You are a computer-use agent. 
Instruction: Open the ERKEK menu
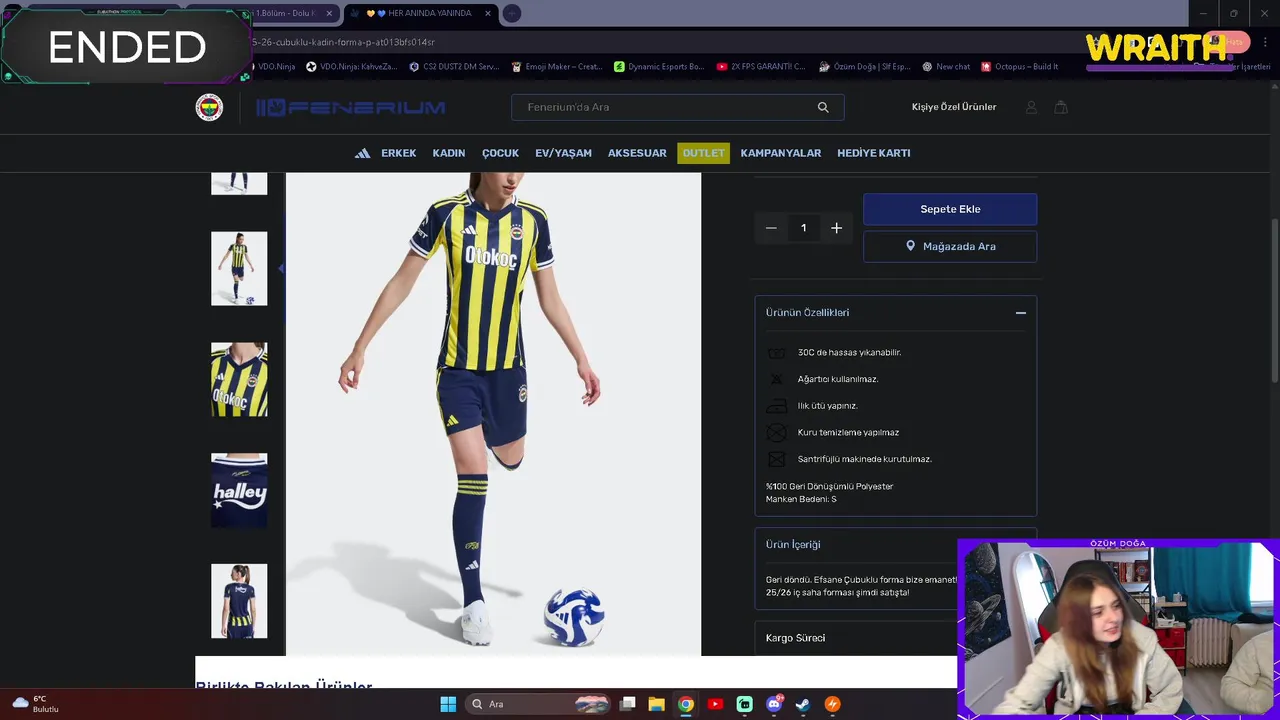point(398,153)
